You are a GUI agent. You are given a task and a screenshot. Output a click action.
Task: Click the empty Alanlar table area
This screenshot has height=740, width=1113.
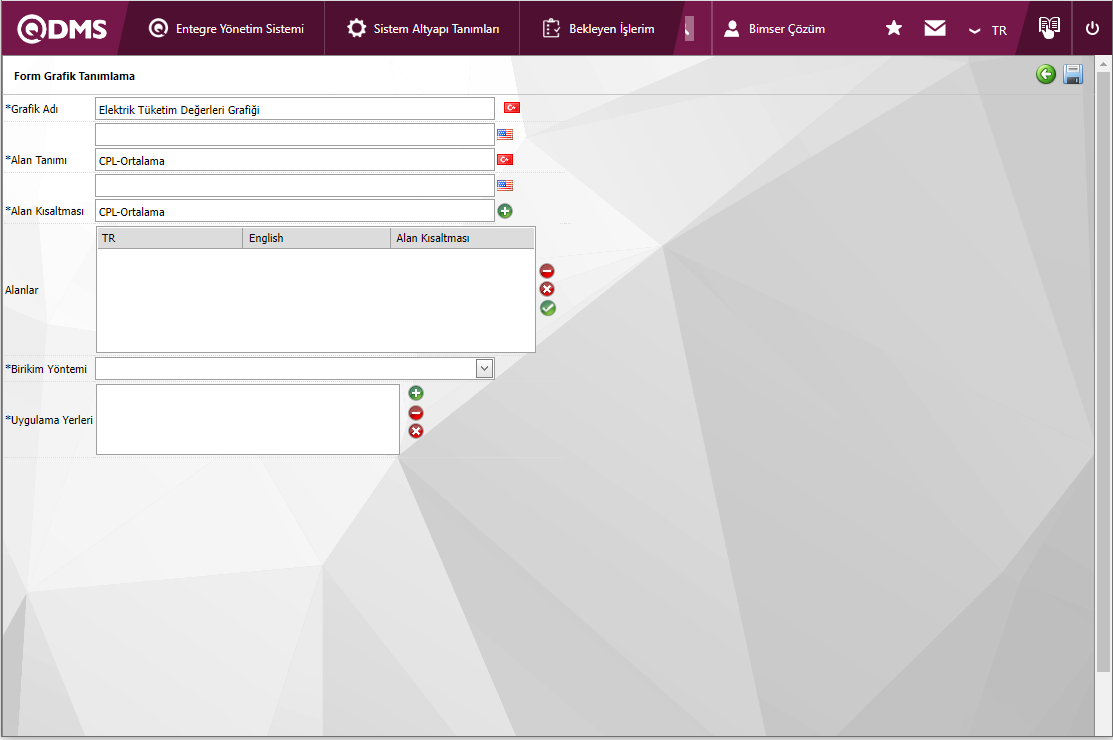[316, 299]
